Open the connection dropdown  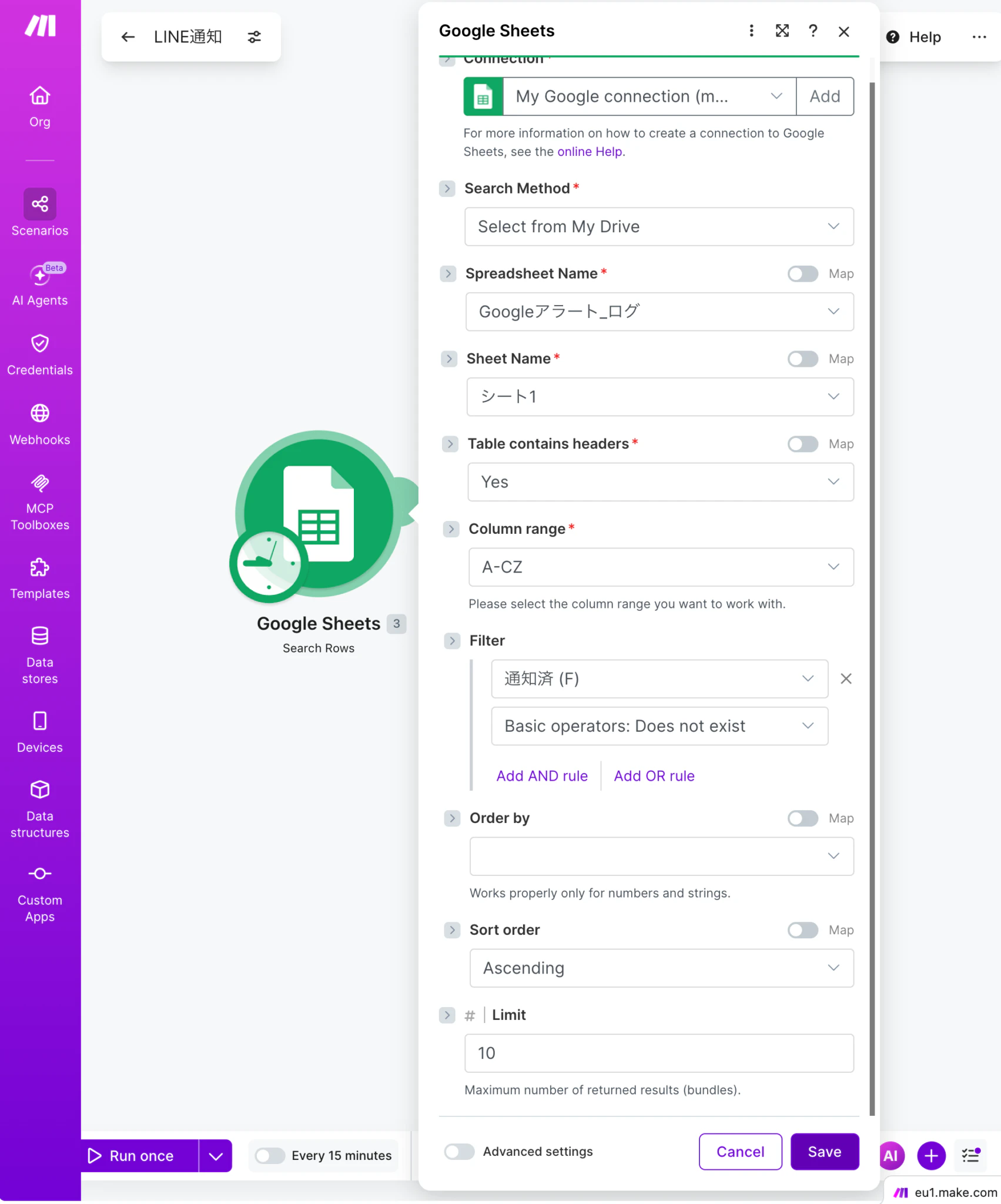649,96
